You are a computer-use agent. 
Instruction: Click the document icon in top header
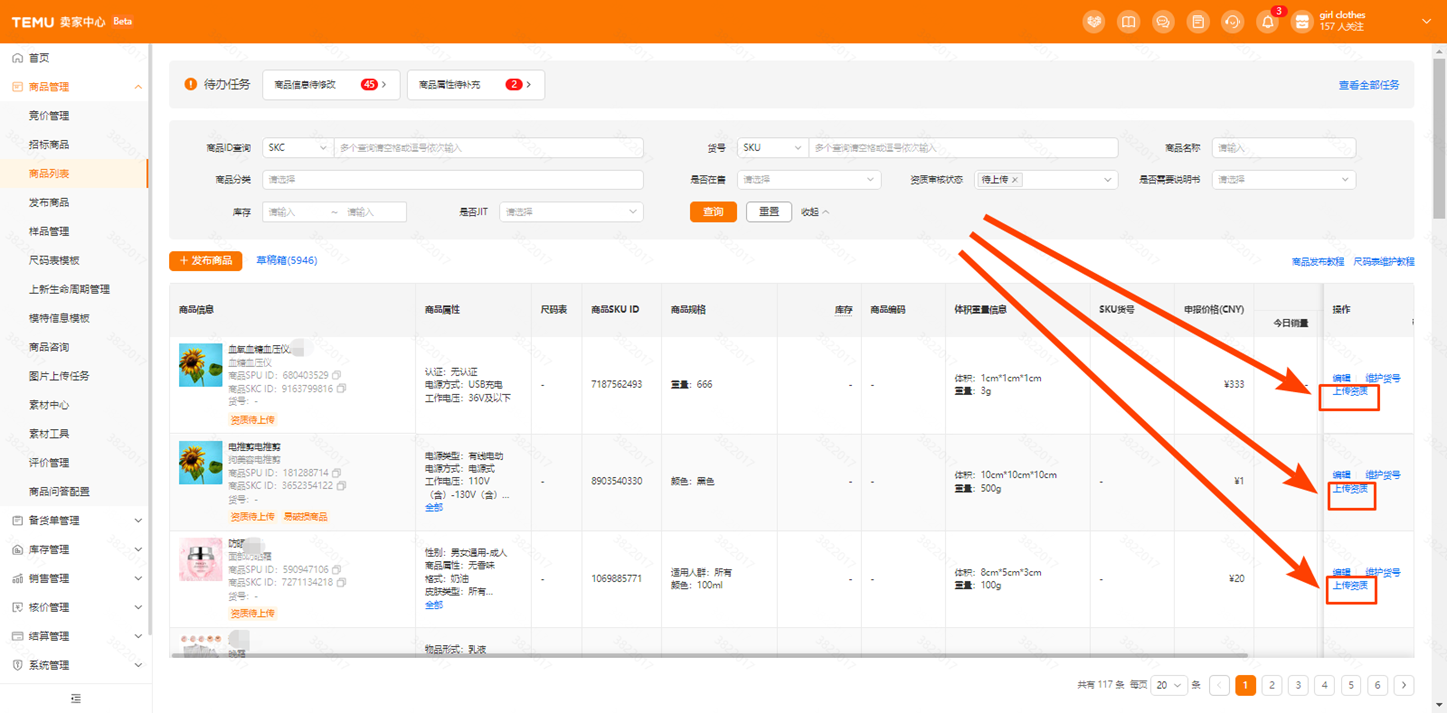point(1197,22)
